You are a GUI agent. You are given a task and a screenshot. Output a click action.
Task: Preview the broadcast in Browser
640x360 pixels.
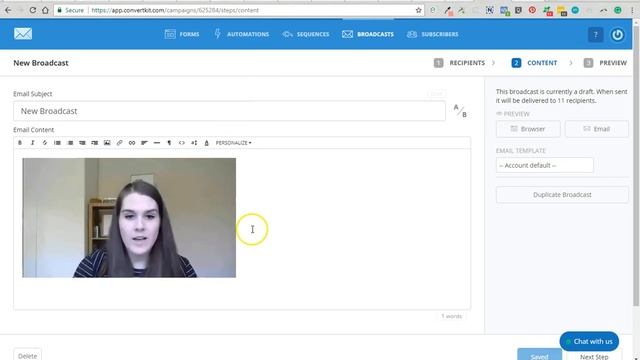point(528,129)
